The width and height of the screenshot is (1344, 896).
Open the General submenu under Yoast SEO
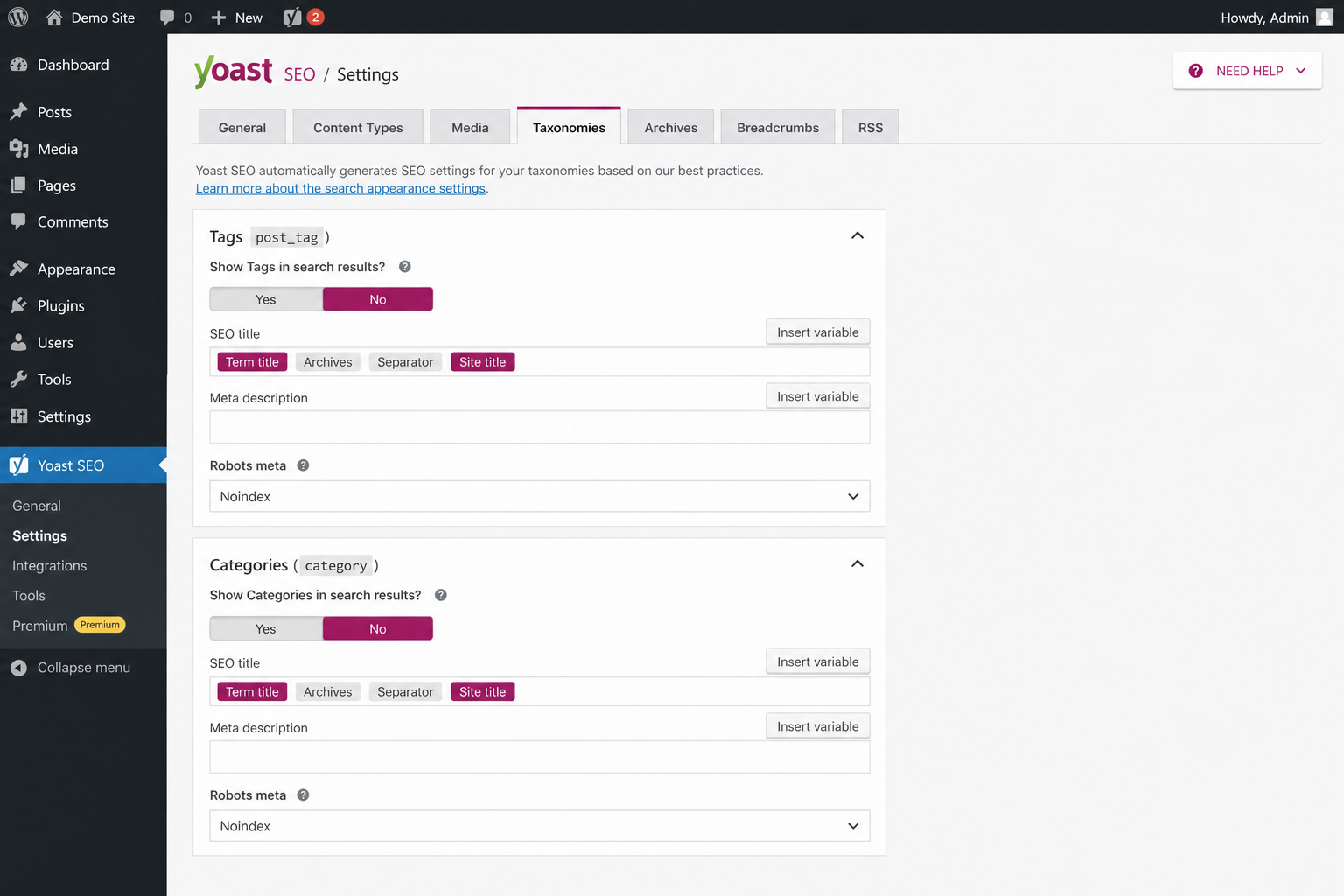tap(37, 506)
